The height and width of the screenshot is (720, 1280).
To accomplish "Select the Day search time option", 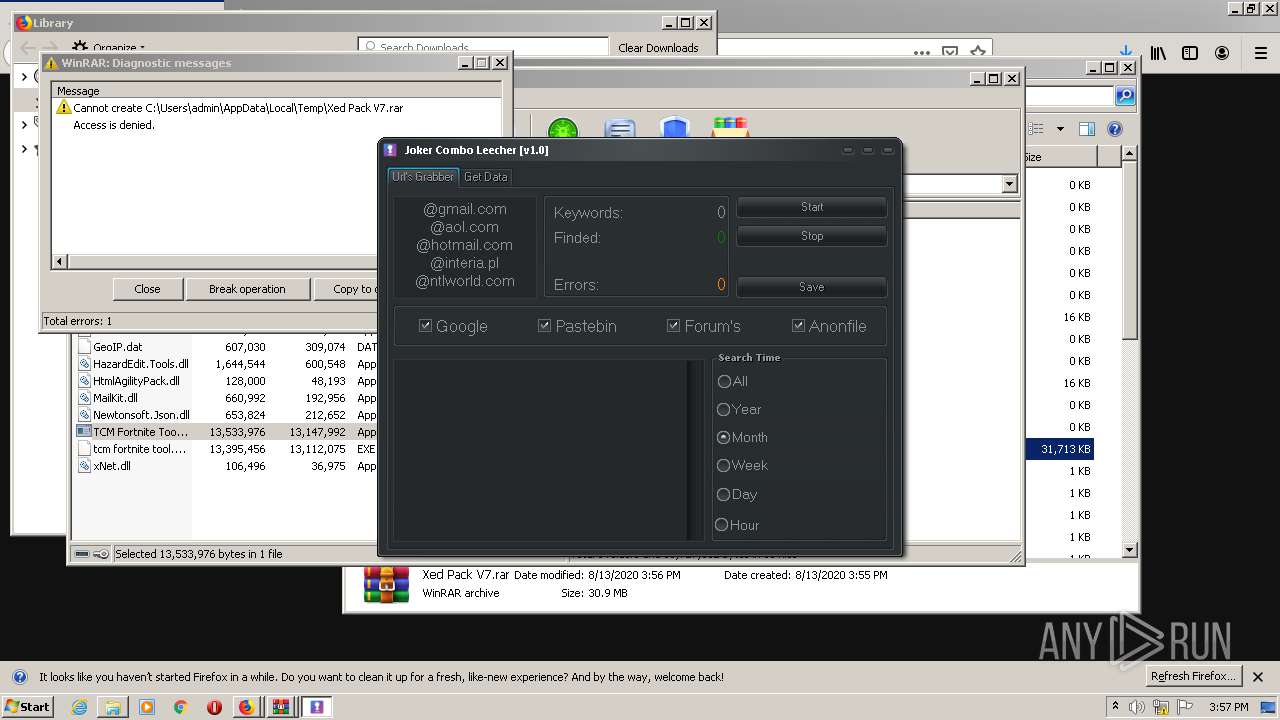I will [x=723, y=494].
